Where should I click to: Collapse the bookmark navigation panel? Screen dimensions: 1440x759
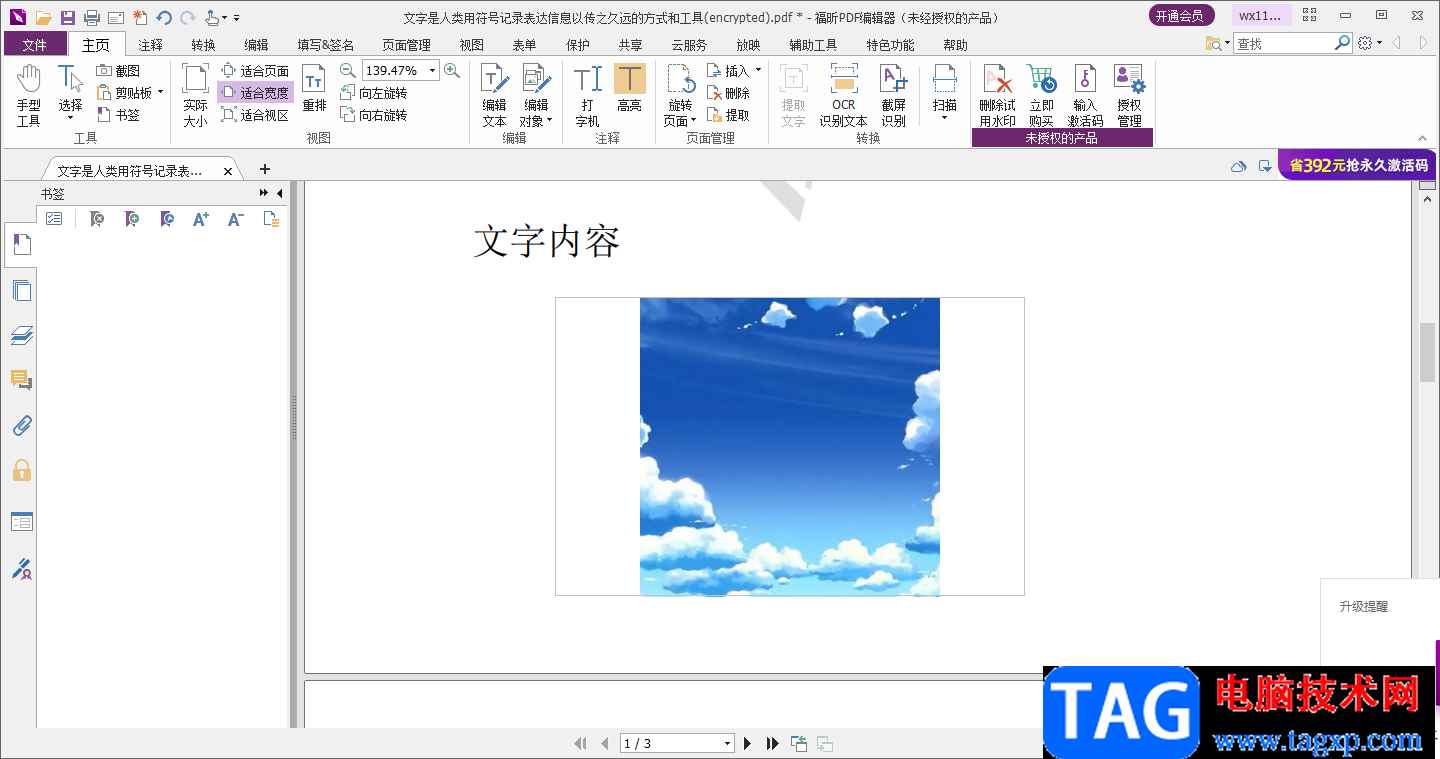[x=279, y=193]
